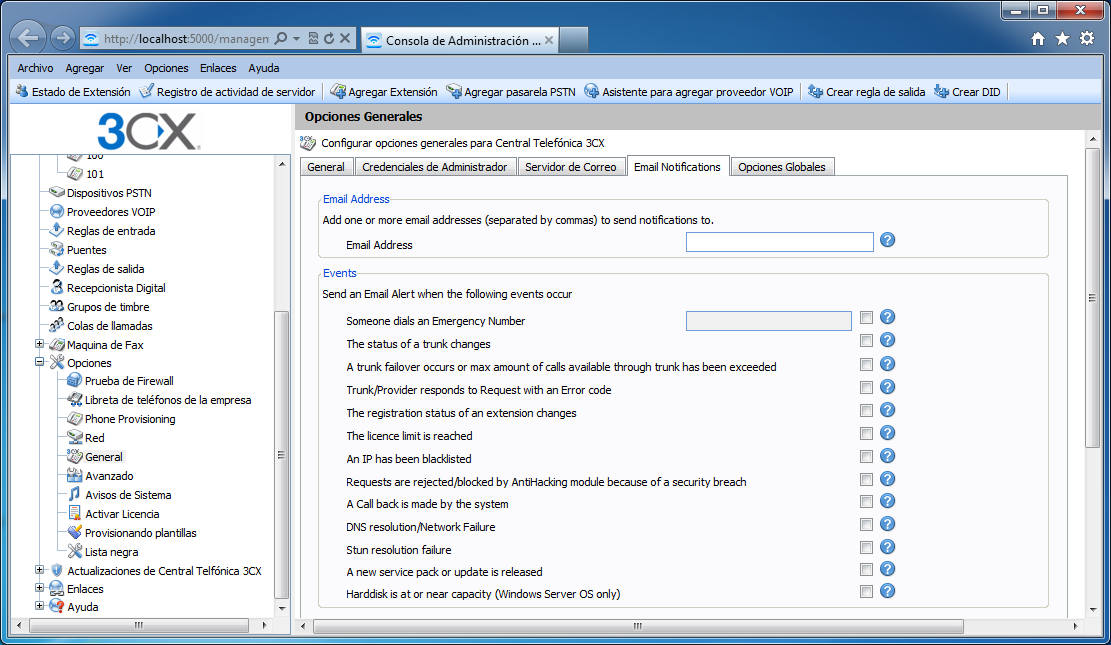The image size is (1111, 645).
Task: Enable DNS resolution/Network Failure checkbox
Action: tap(866, 525)
